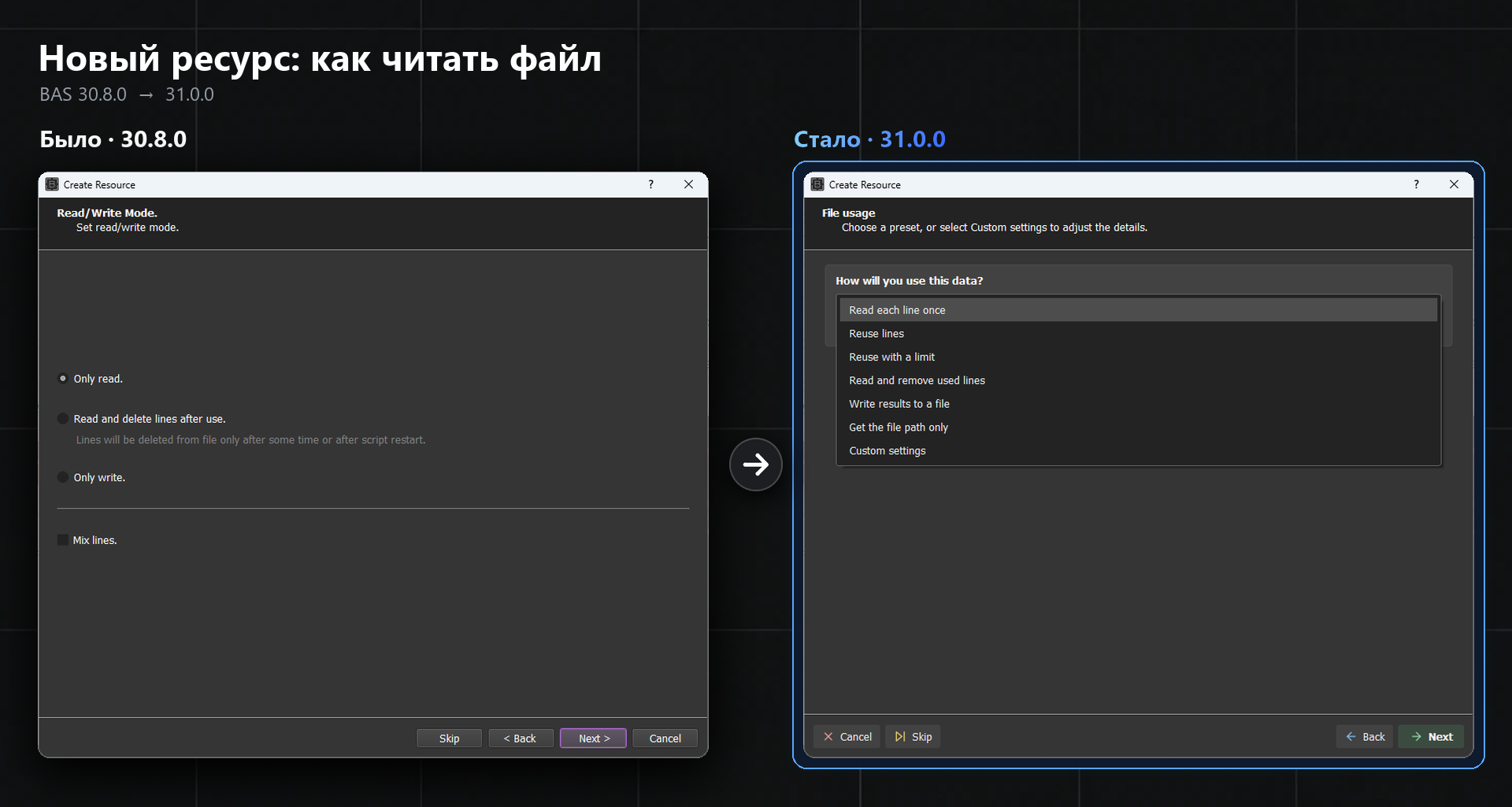The image size is (1512, 807).
Task: Choose the "Reuse lines" preset
Action: pyautogui.click(x=1139, y=334)
